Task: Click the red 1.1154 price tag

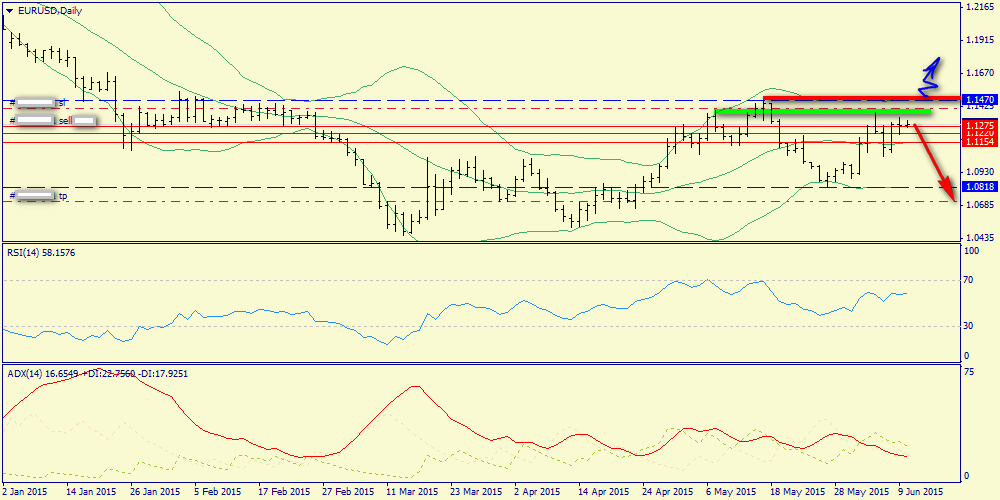Action: tap(979, 142)
